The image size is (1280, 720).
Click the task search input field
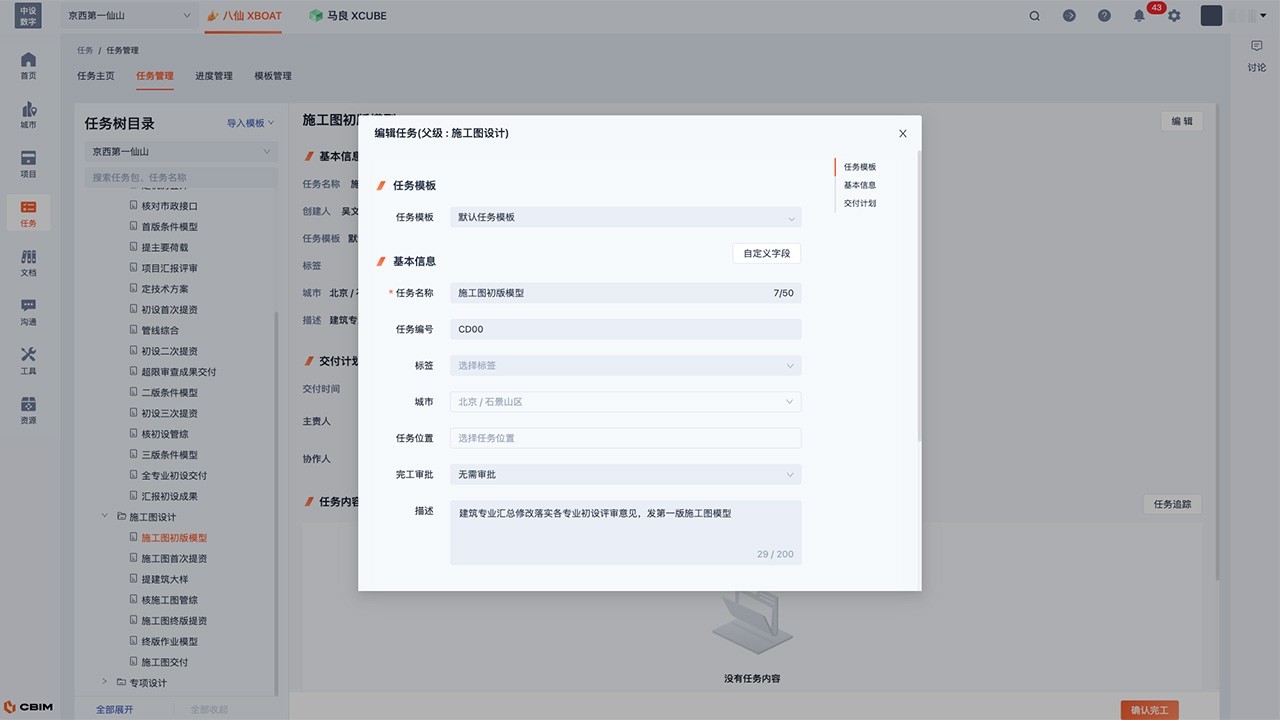point(178,176)
